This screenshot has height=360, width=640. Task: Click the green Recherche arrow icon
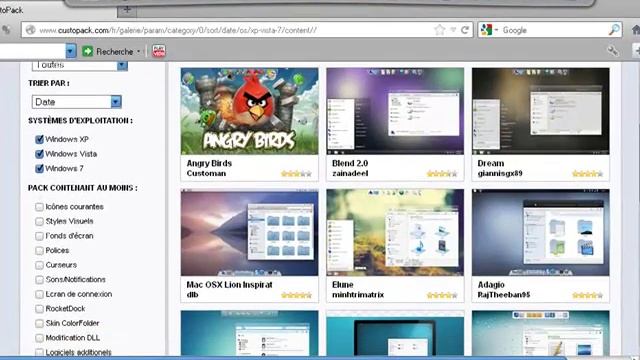[87, 51]
